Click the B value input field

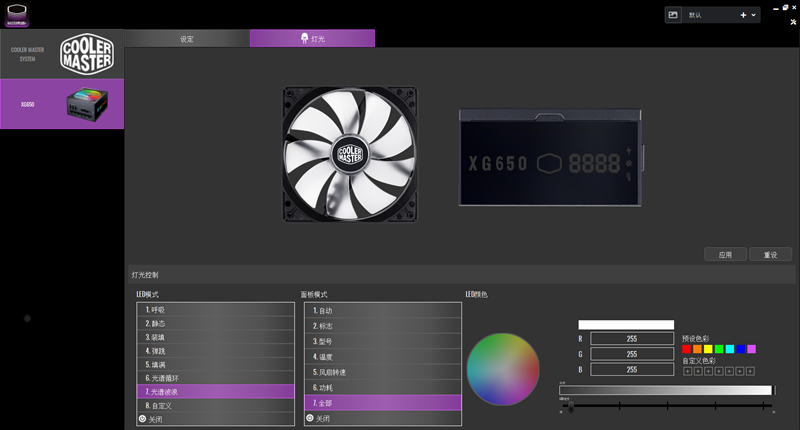coord(632,369)
